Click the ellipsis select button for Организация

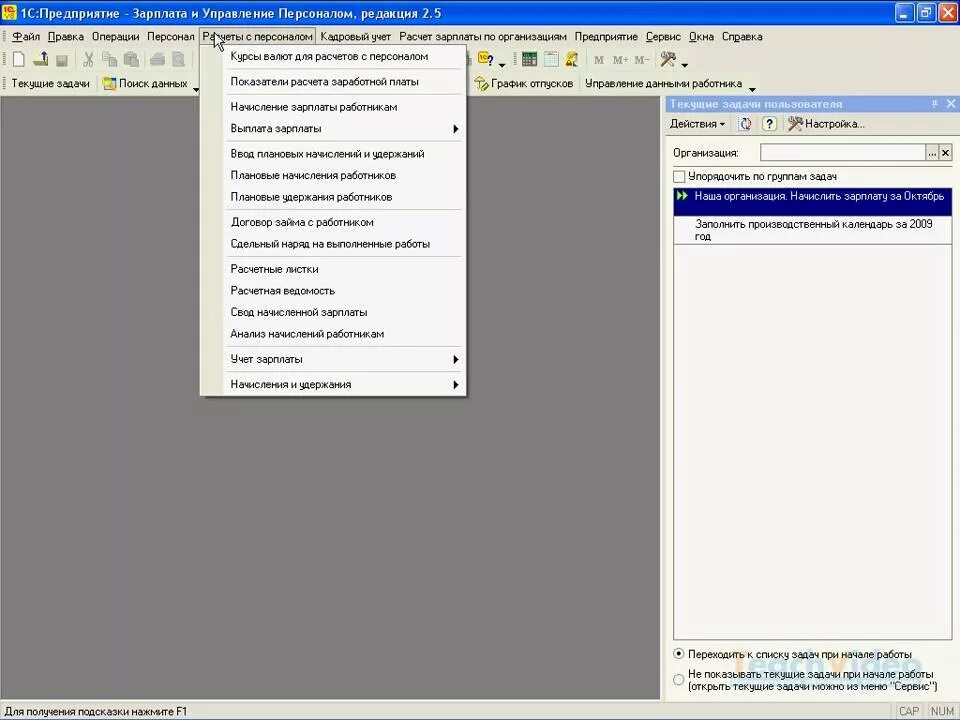pyautogui.click(x=932, y=152)
